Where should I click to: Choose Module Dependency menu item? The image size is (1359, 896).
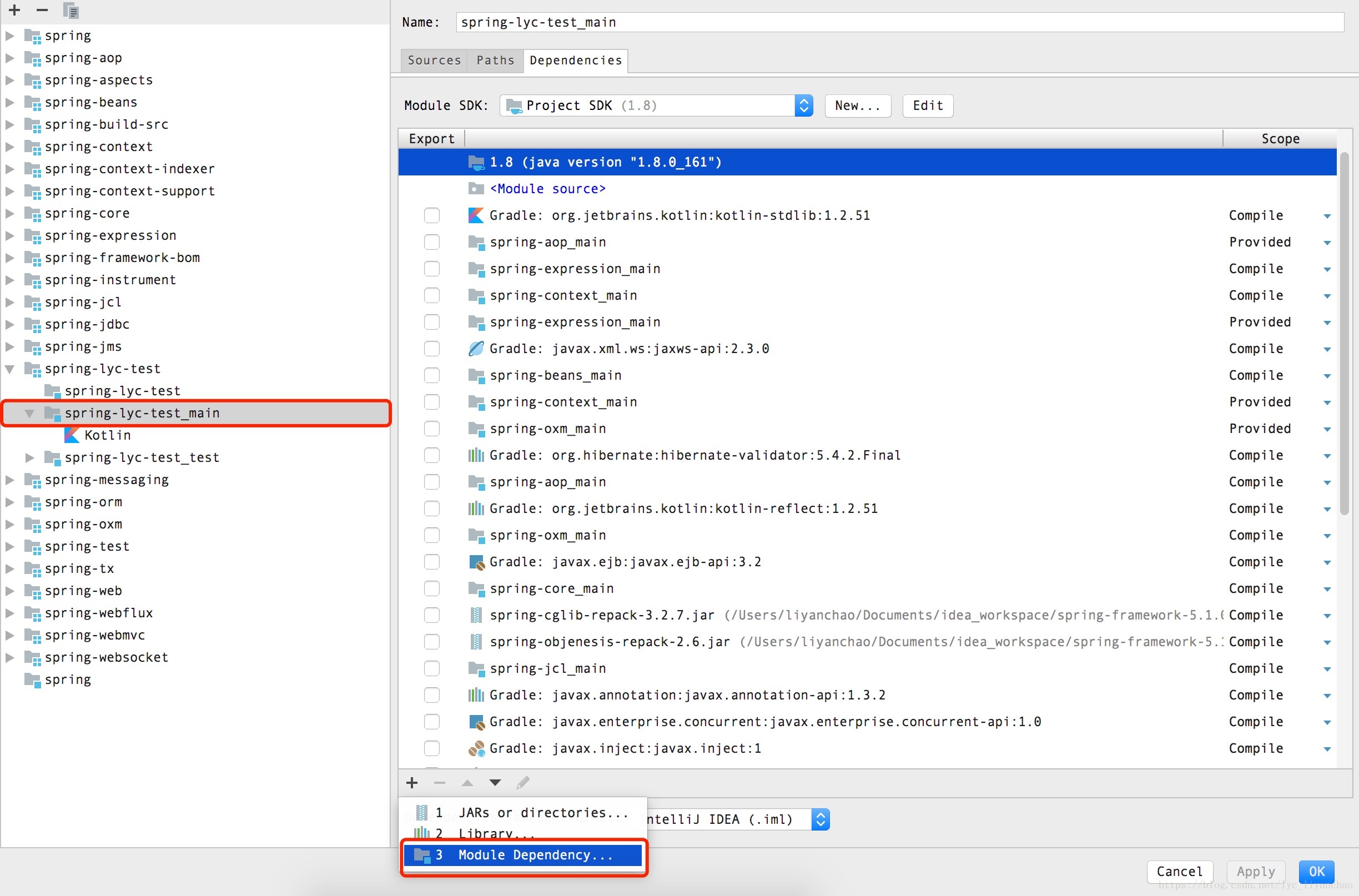click(x=523, y=855)
